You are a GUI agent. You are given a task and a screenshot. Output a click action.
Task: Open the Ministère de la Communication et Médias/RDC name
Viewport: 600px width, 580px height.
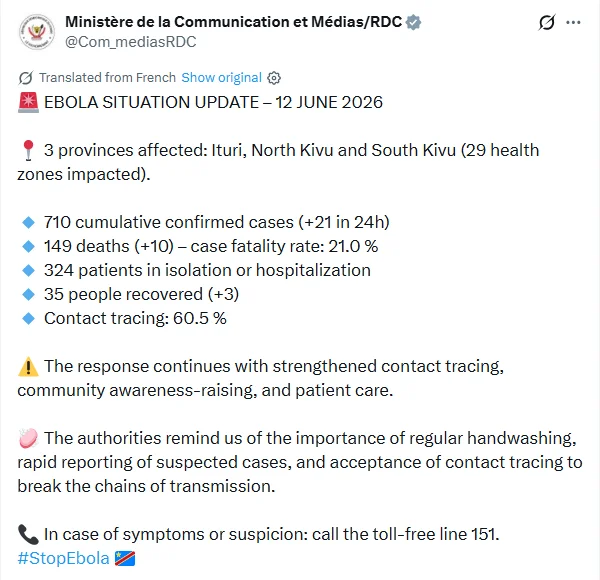coord(233,22)
